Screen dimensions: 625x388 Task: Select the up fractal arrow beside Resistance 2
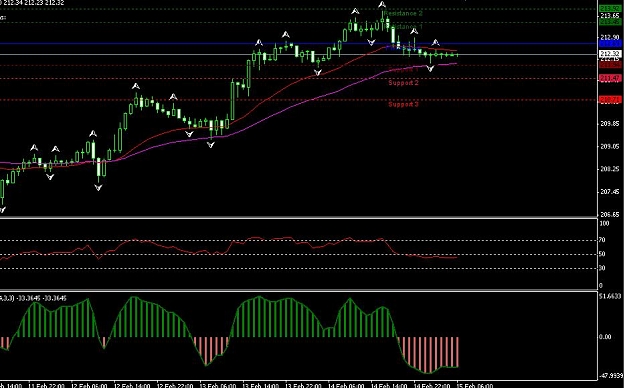382,5
